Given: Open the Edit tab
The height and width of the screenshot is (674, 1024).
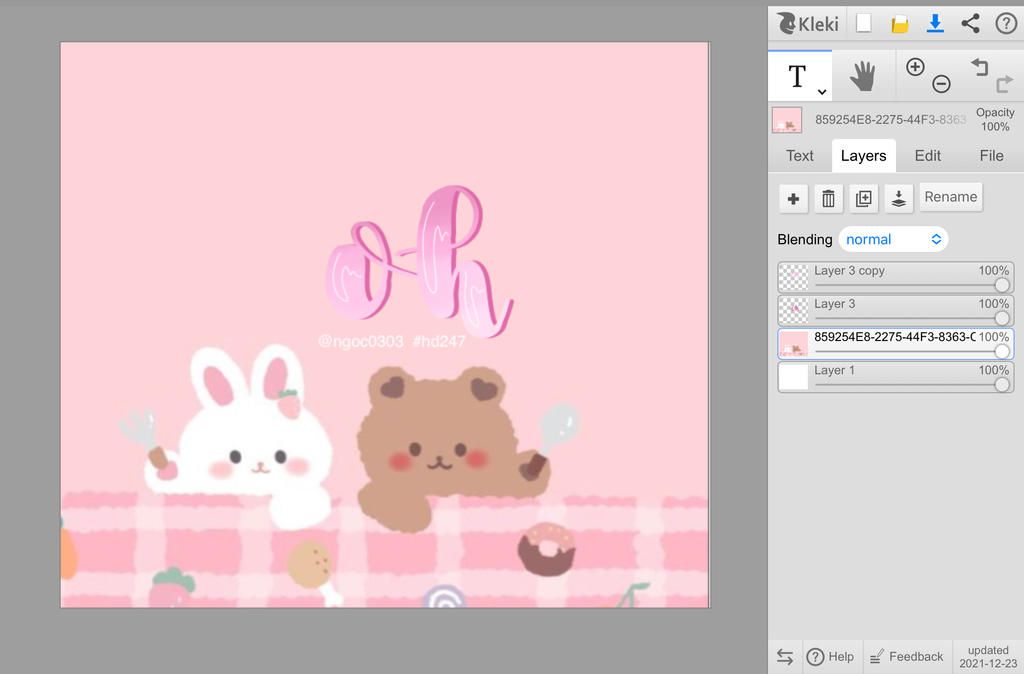Looking at the screenshot, I should click(x=927, y=156).
